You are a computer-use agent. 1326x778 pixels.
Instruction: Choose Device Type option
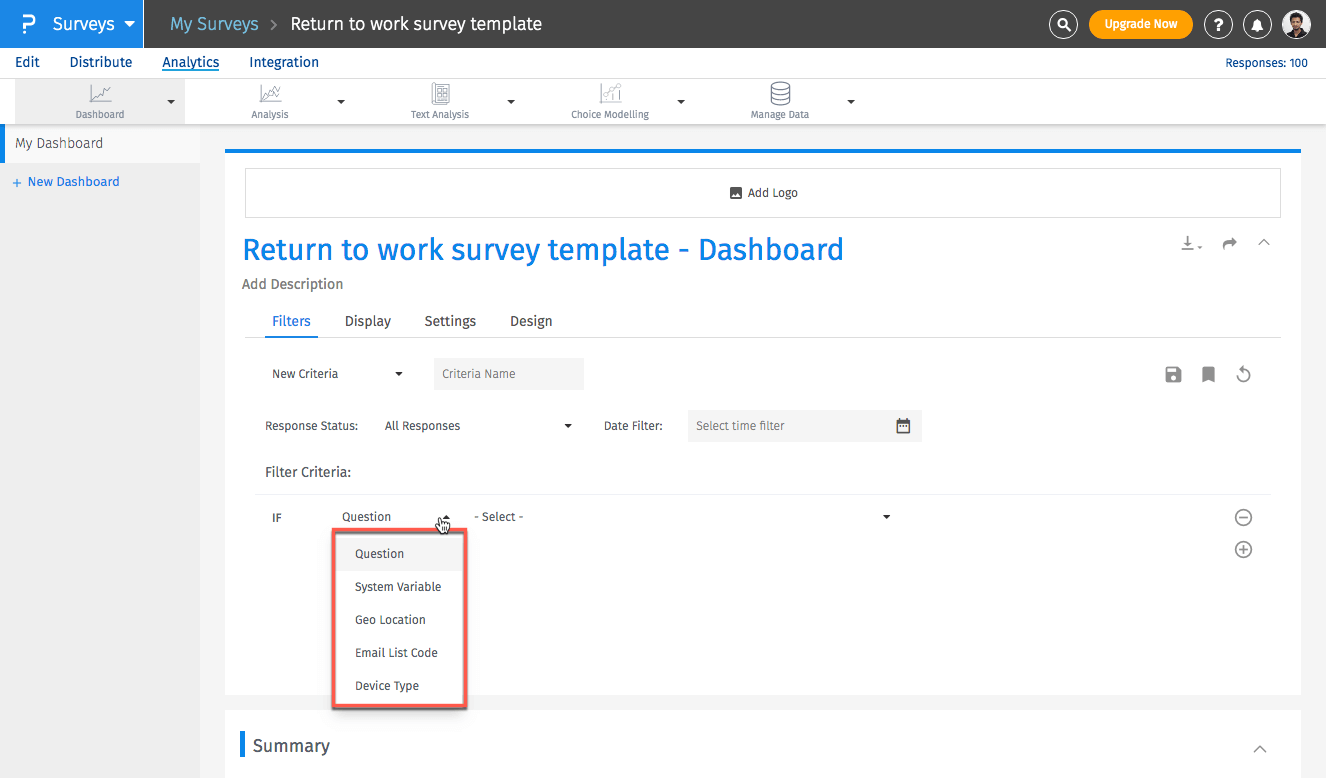[387, 686]
